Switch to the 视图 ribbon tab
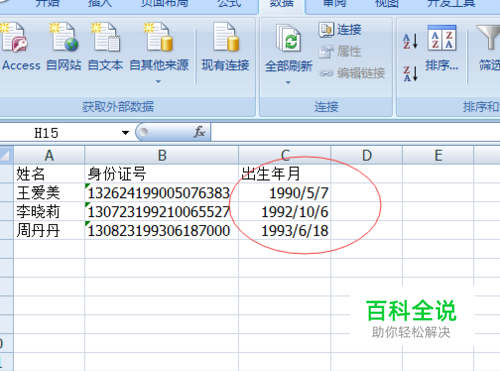 387,4
